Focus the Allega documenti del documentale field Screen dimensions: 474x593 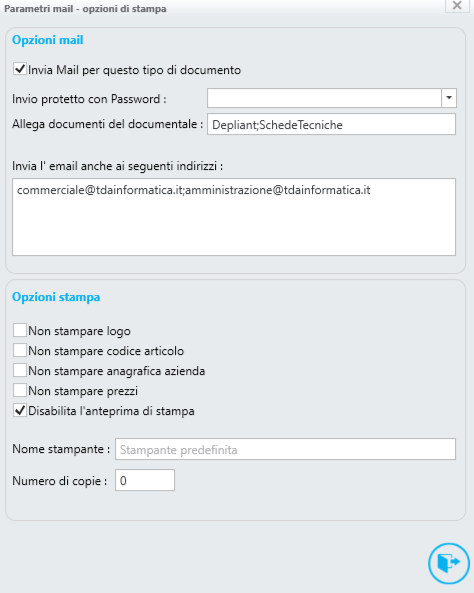click(x=331, y=124)
